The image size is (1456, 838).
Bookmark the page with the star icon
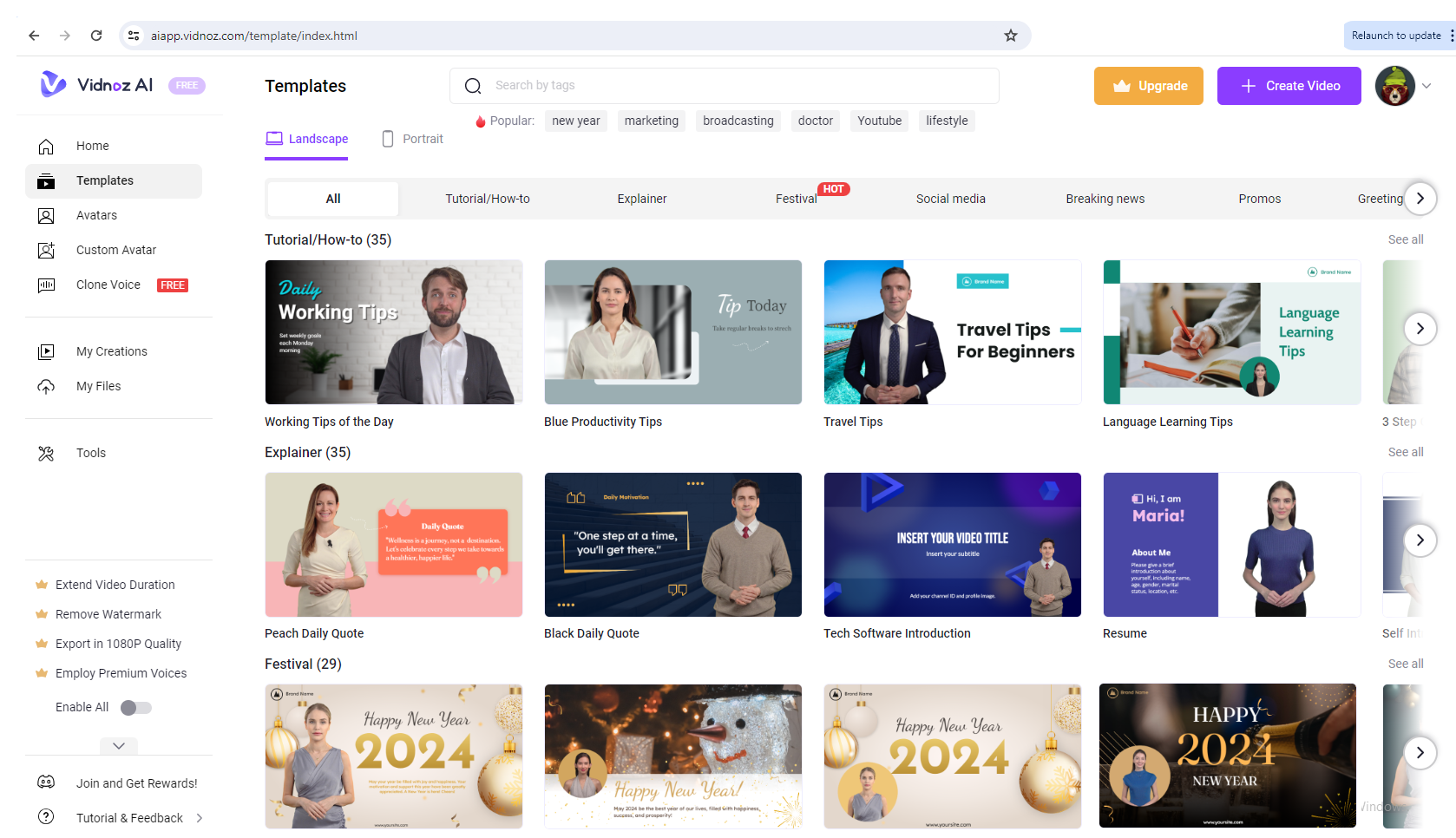click(x=1010, y=36)
